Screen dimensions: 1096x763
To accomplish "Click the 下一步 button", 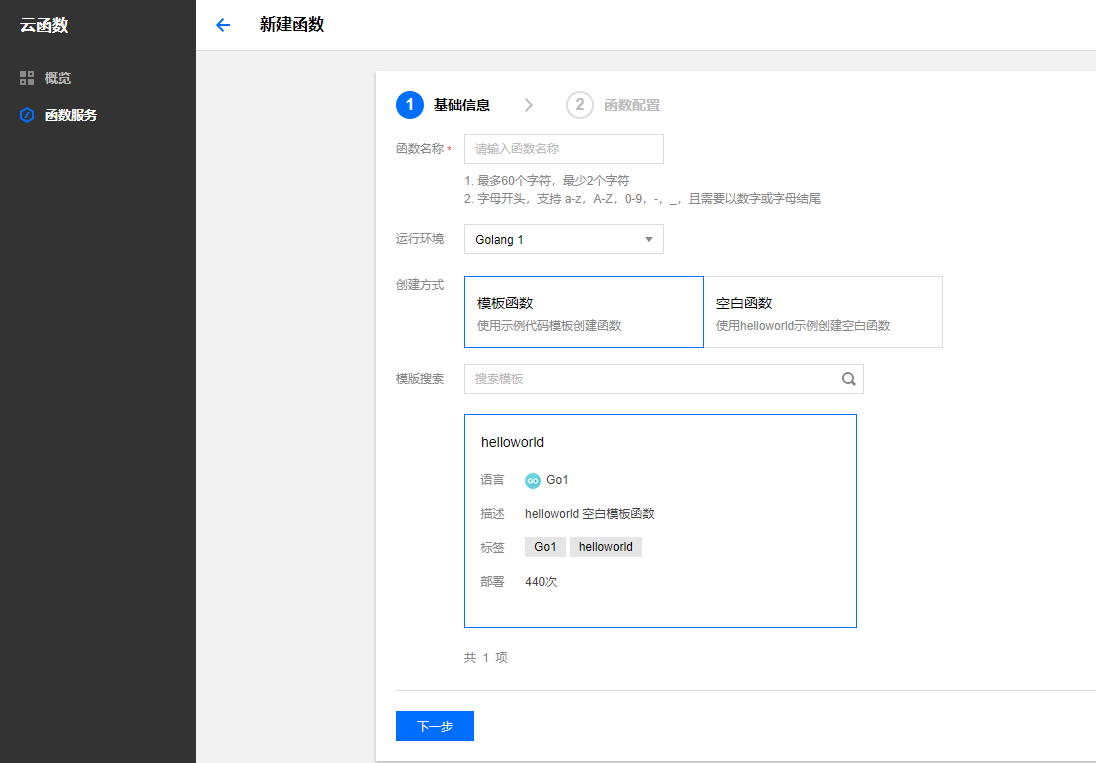I will [434, 726].
